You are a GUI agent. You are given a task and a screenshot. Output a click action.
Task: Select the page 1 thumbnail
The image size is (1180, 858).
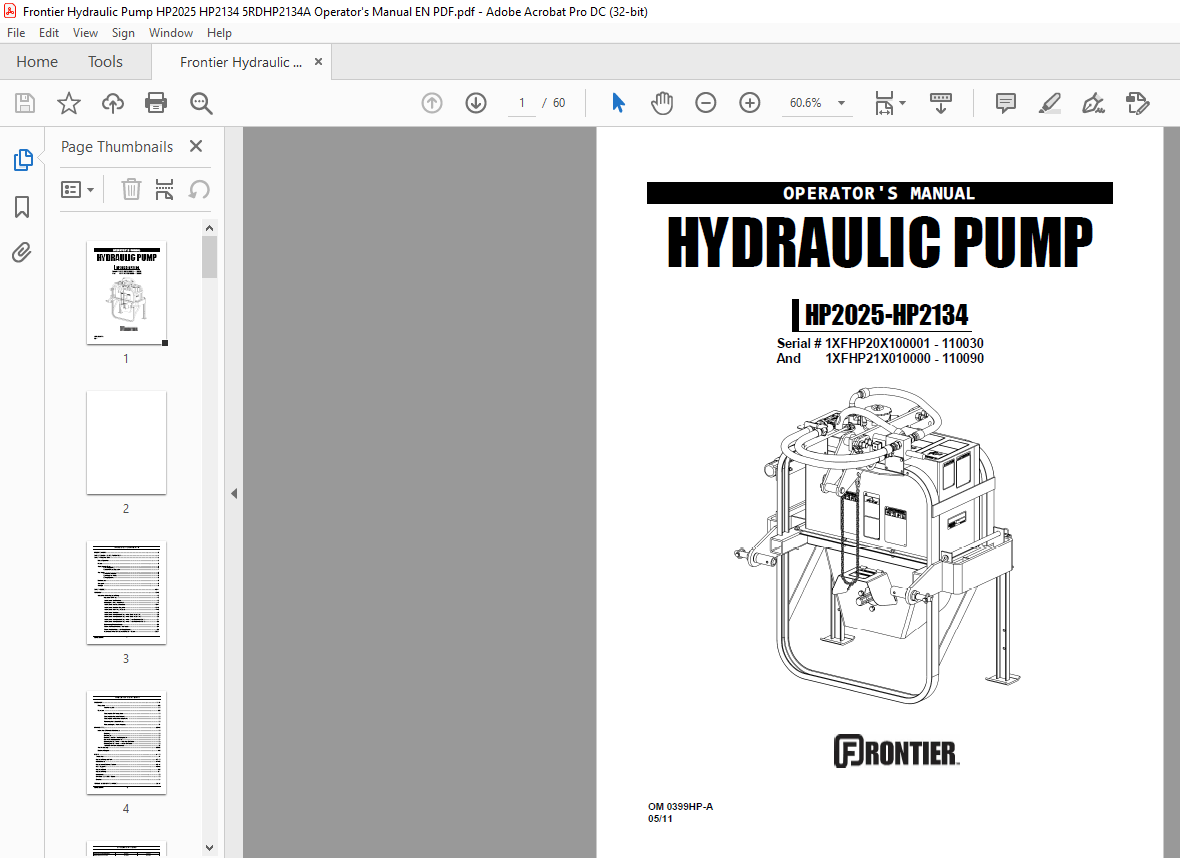click(126, 293)
